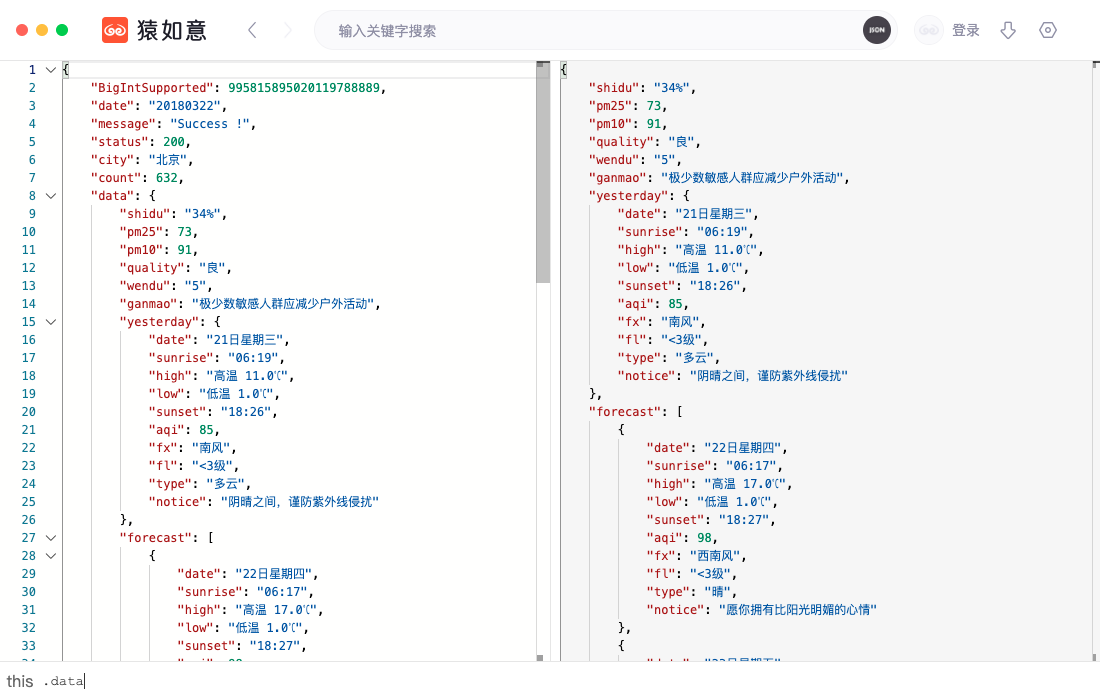Viewport: 1100px width, 700px height.
Task: Click "阴晴之间，谨防紫外线侵扰" in the left editor
Action: point(300,502)
